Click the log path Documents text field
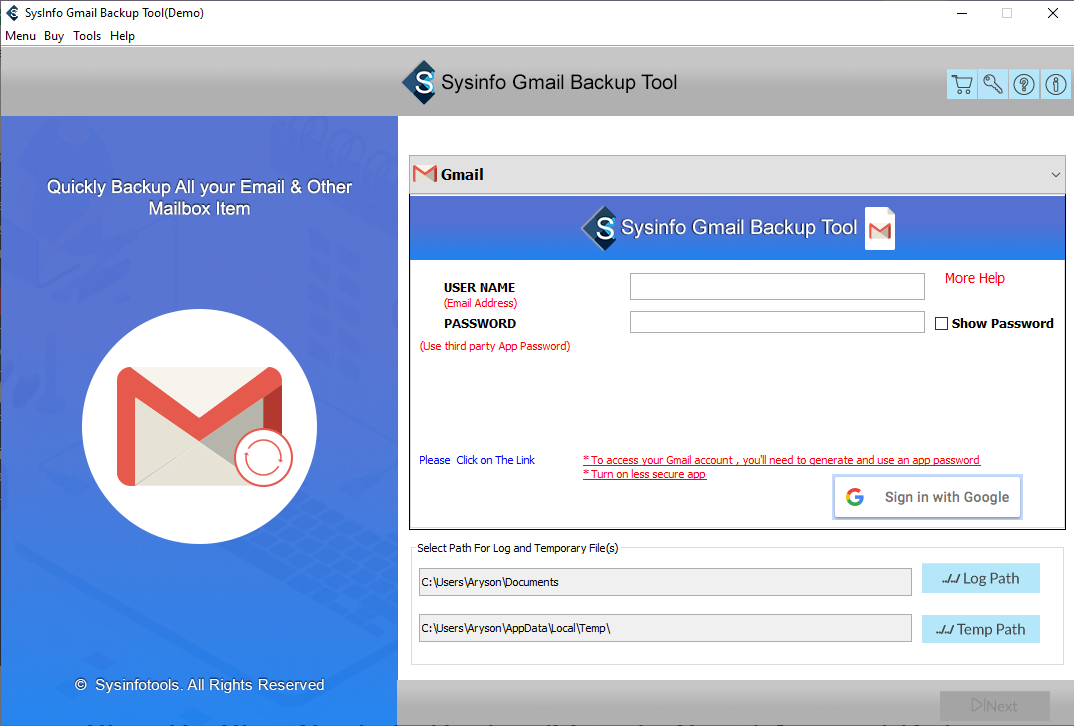The width and height of the screenshot is (1074, 726). pos(665,581)
